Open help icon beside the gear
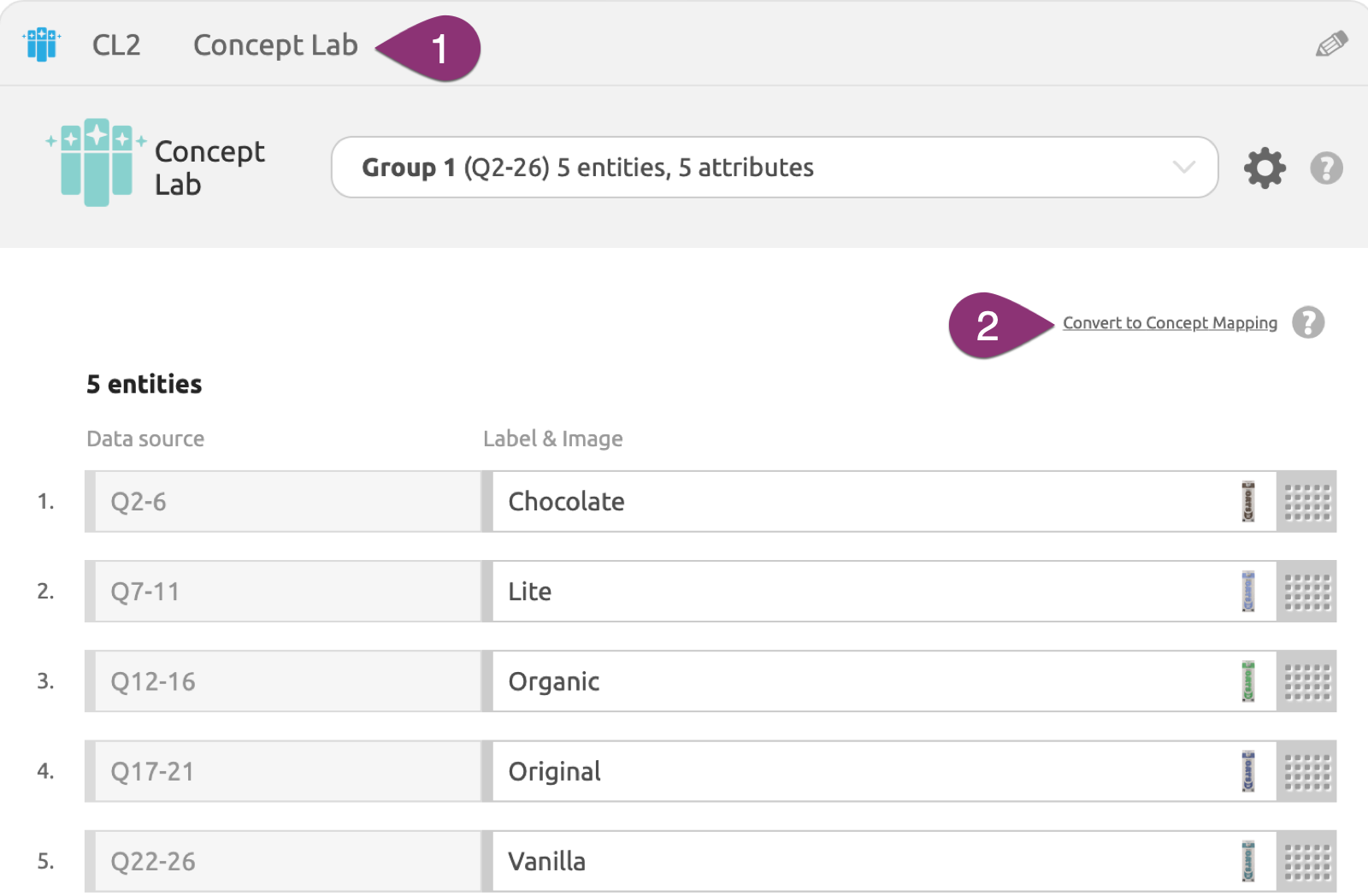Image resolution: width=1368 pixels, height=896 pixels. [x=1326, y=168]
